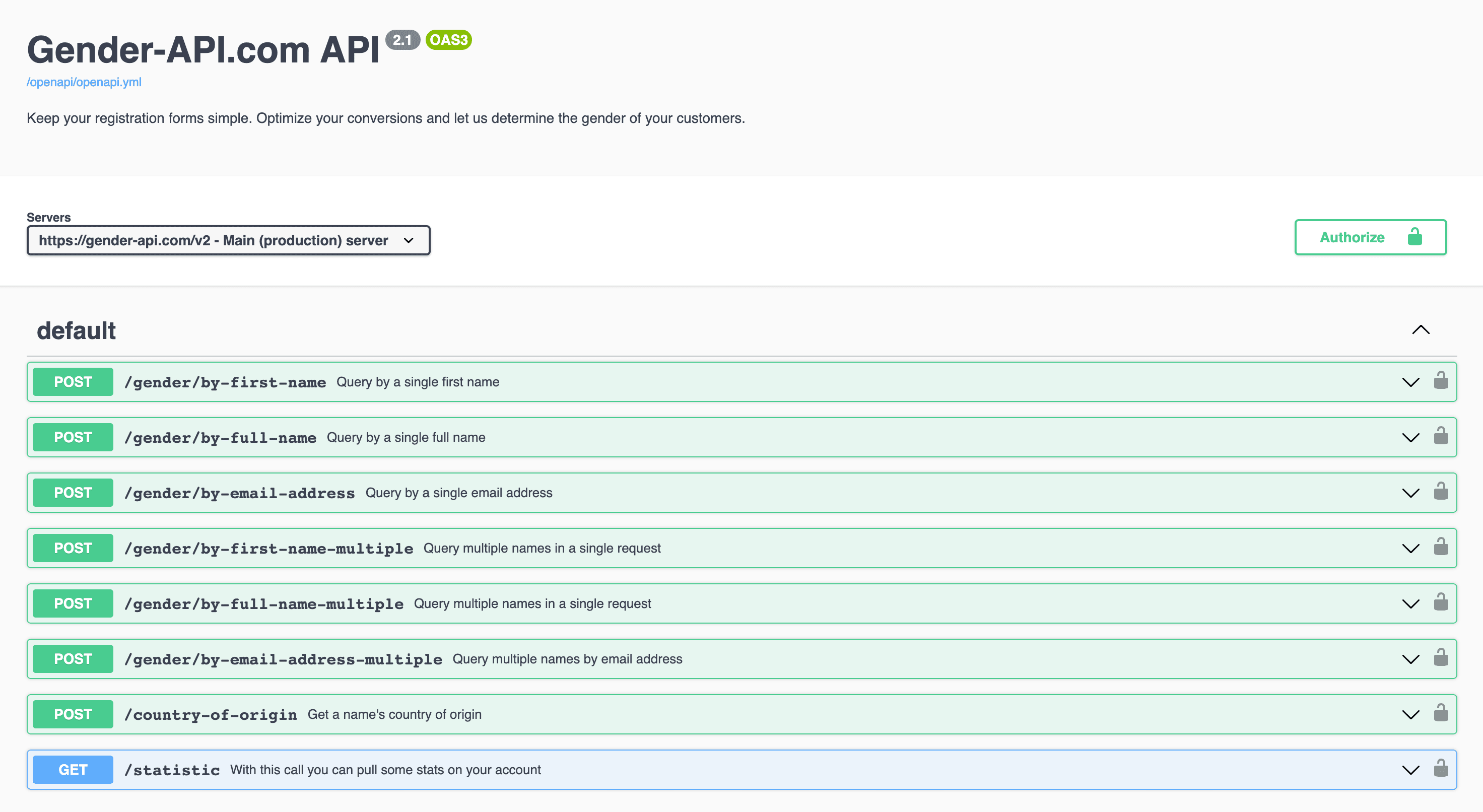Click the POST icon for /gender/by-full-name-multiple
The image size is (1483, 812).
[x=73, y=603]
